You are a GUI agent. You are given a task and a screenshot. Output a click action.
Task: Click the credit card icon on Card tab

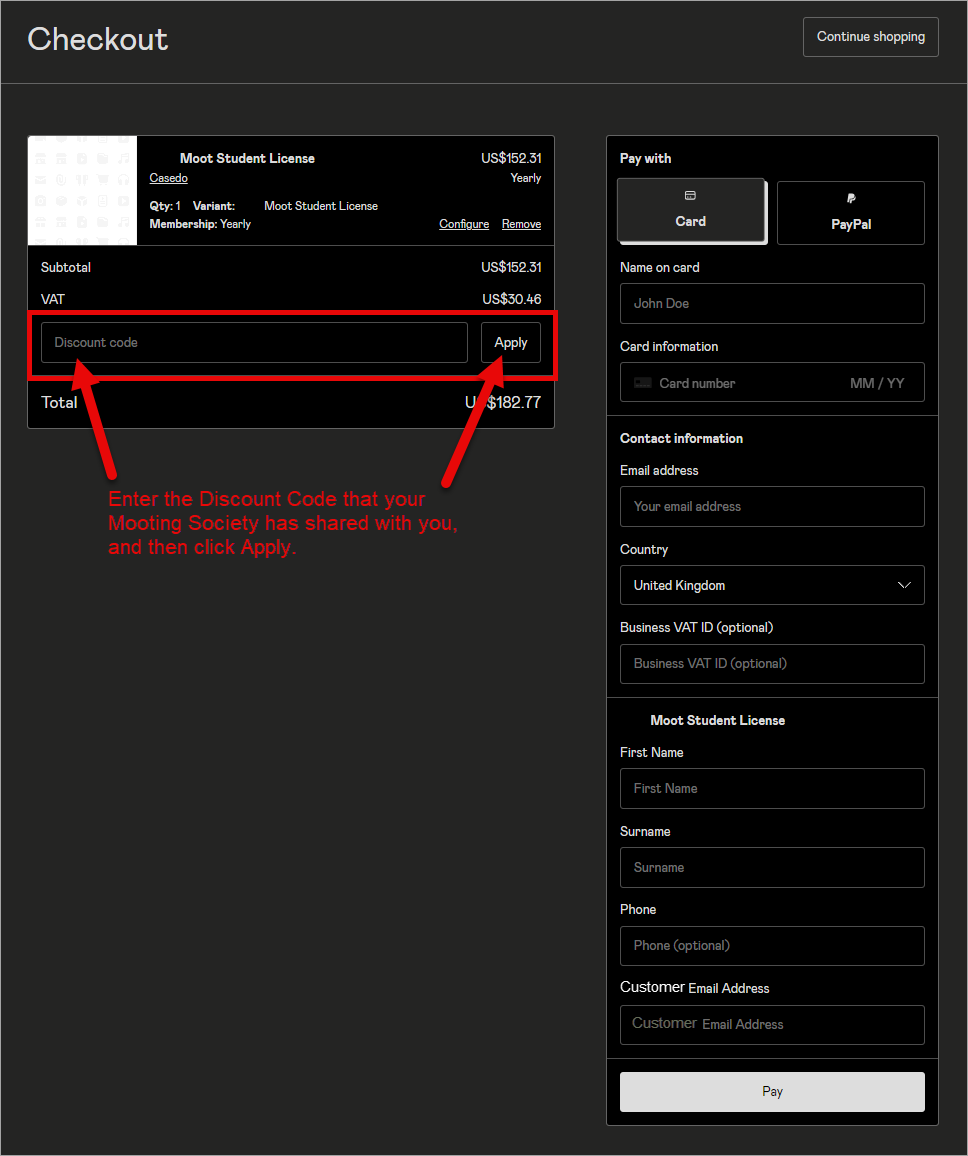(690, 195)
